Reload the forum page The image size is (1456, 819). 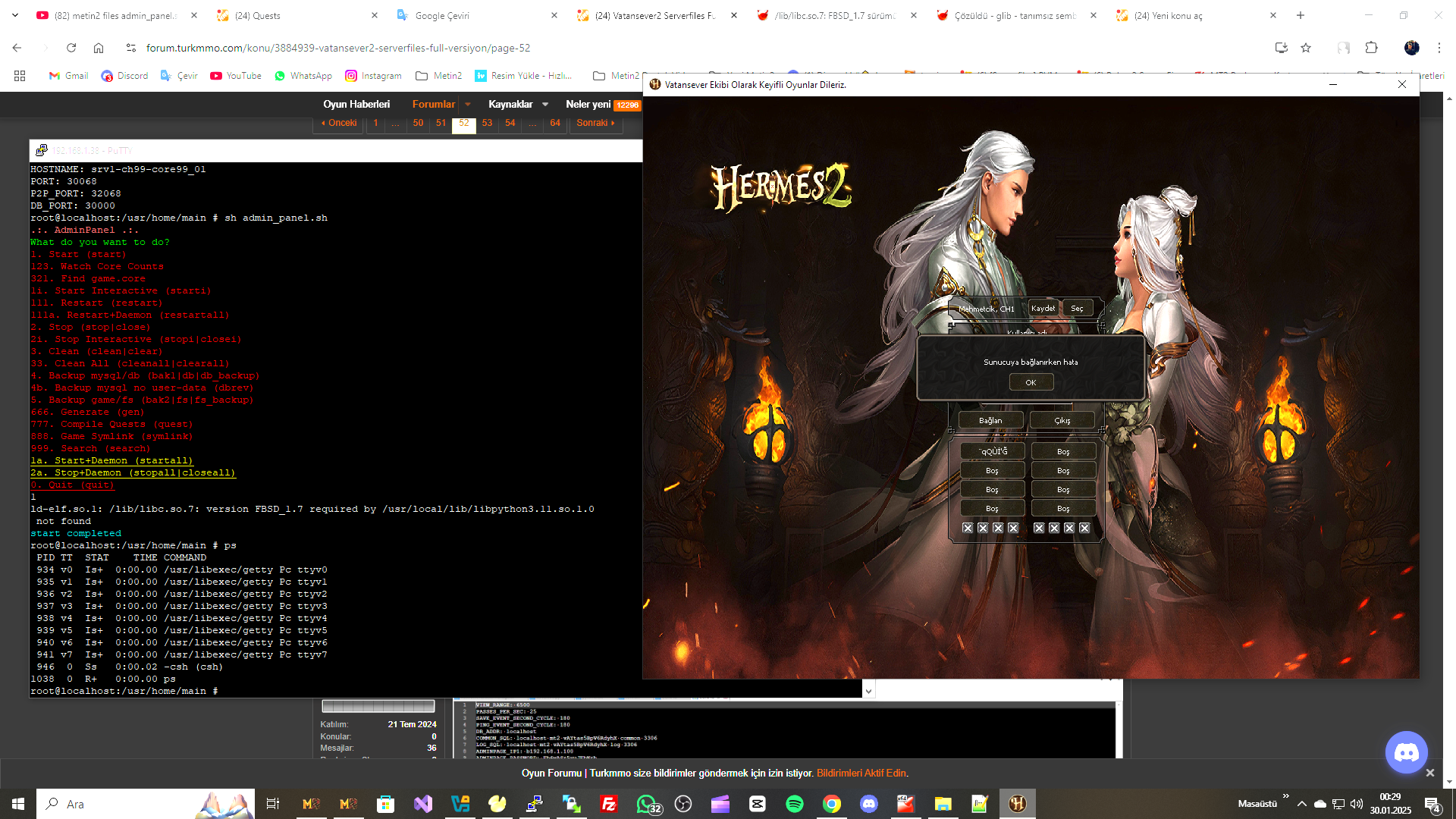coord(71,48)
